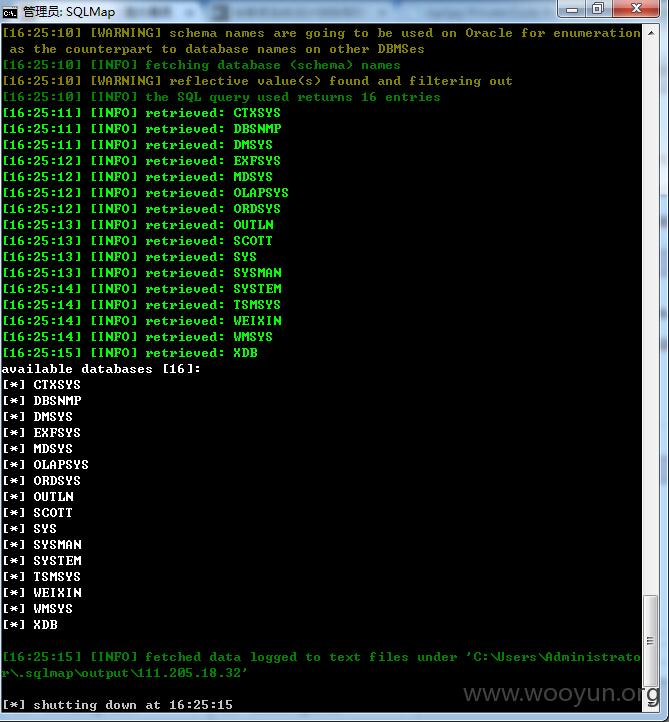
Task: Click the '[*] DBSNMP' database entry
Action: pos(42,401)
